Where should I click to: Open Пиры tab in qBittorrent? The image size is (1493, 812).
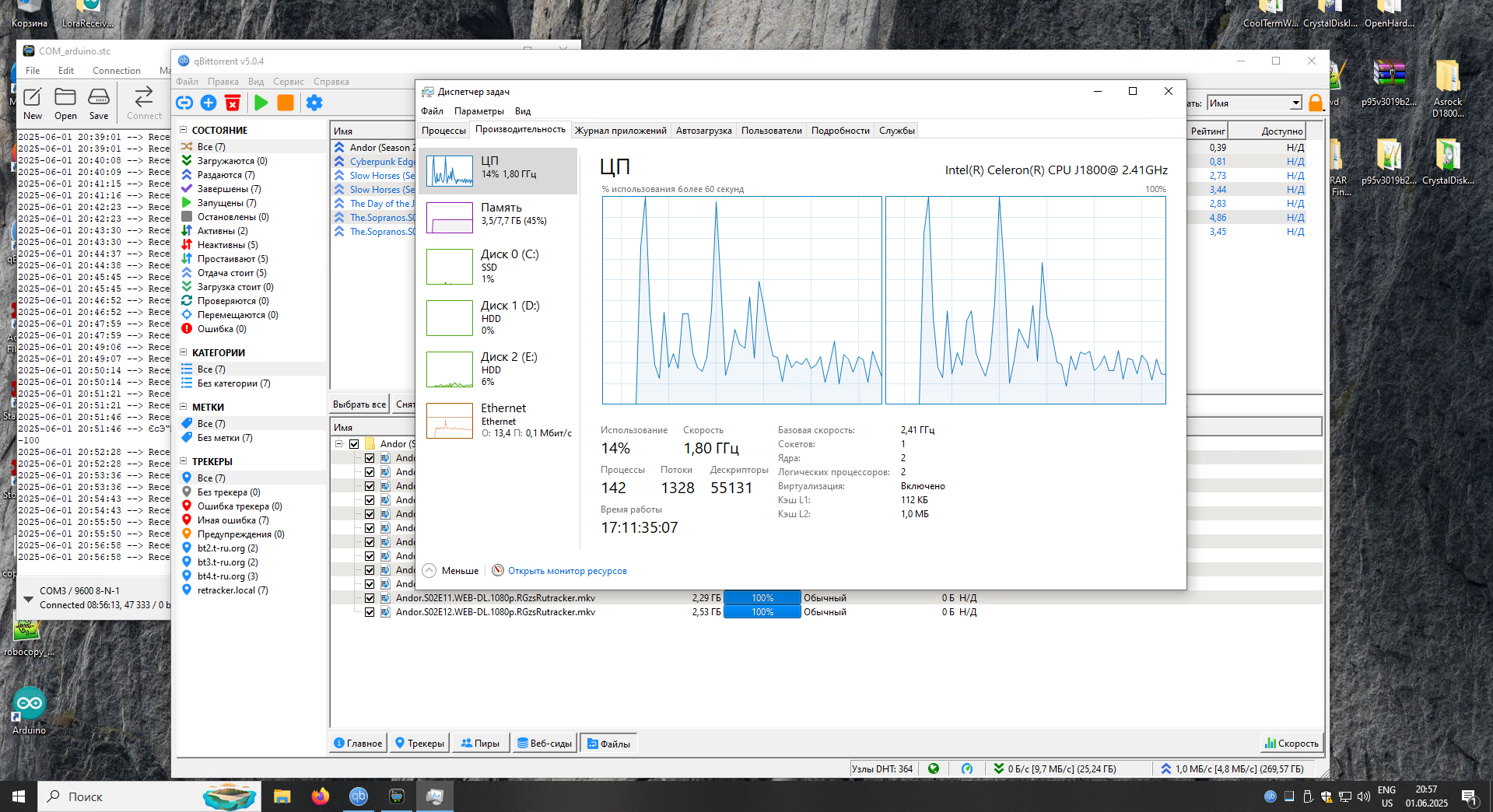pyautogui.click(x=480, y=744)
